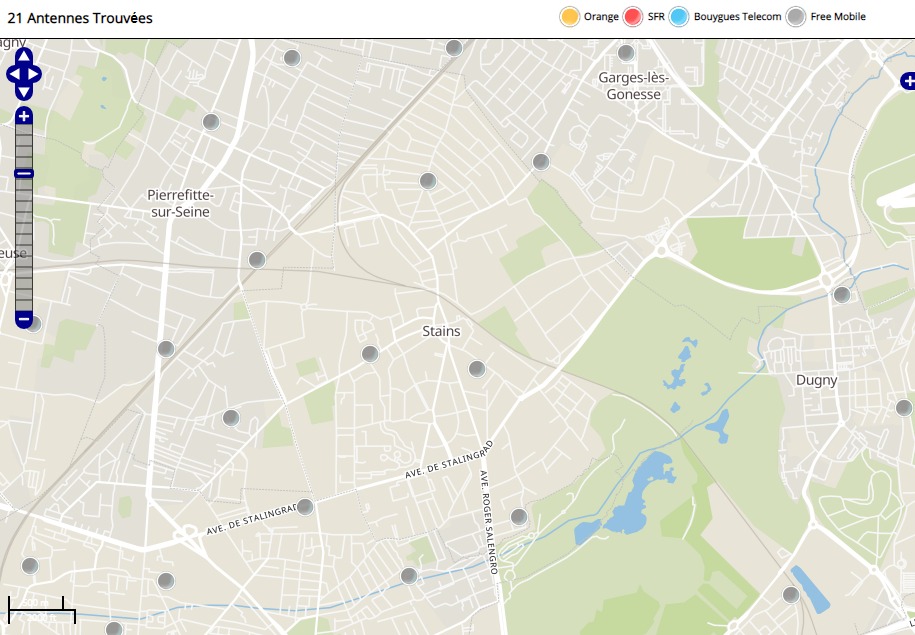Zoom out using the minus button below the zoom bar
Viewport: 915px width, 635px height.
[x=24, y=319]
